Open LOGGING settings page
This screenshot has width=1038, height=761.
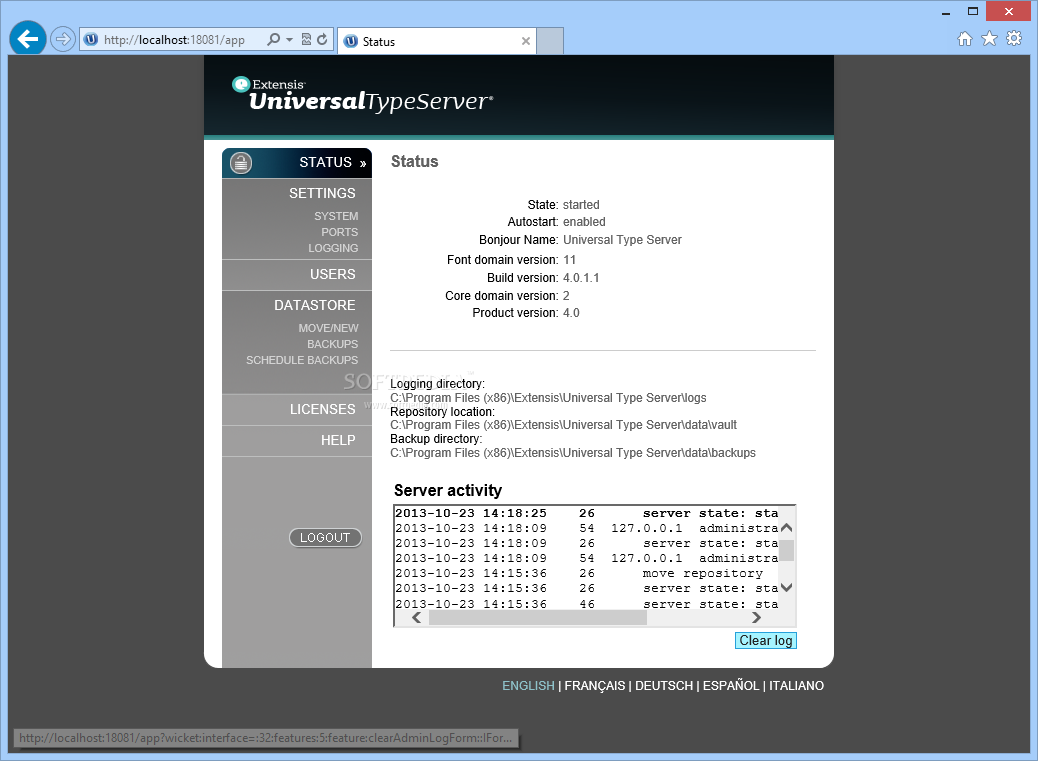tap(333, 248)
